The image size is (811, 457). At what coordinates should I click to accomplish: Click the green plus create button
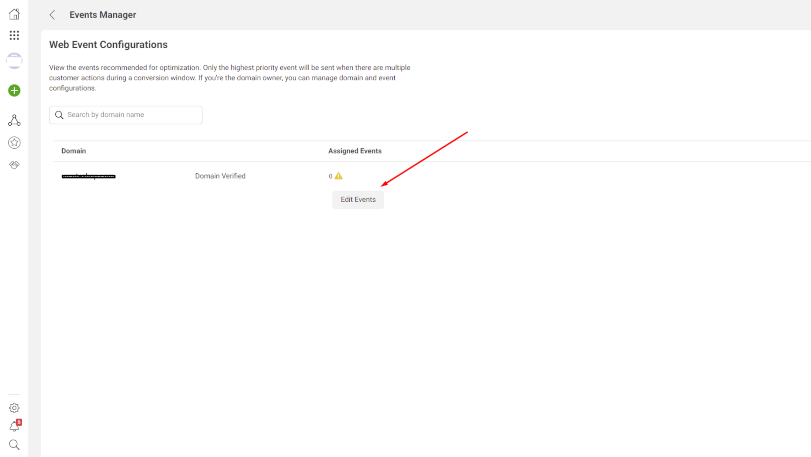click(x=14, y=90)
